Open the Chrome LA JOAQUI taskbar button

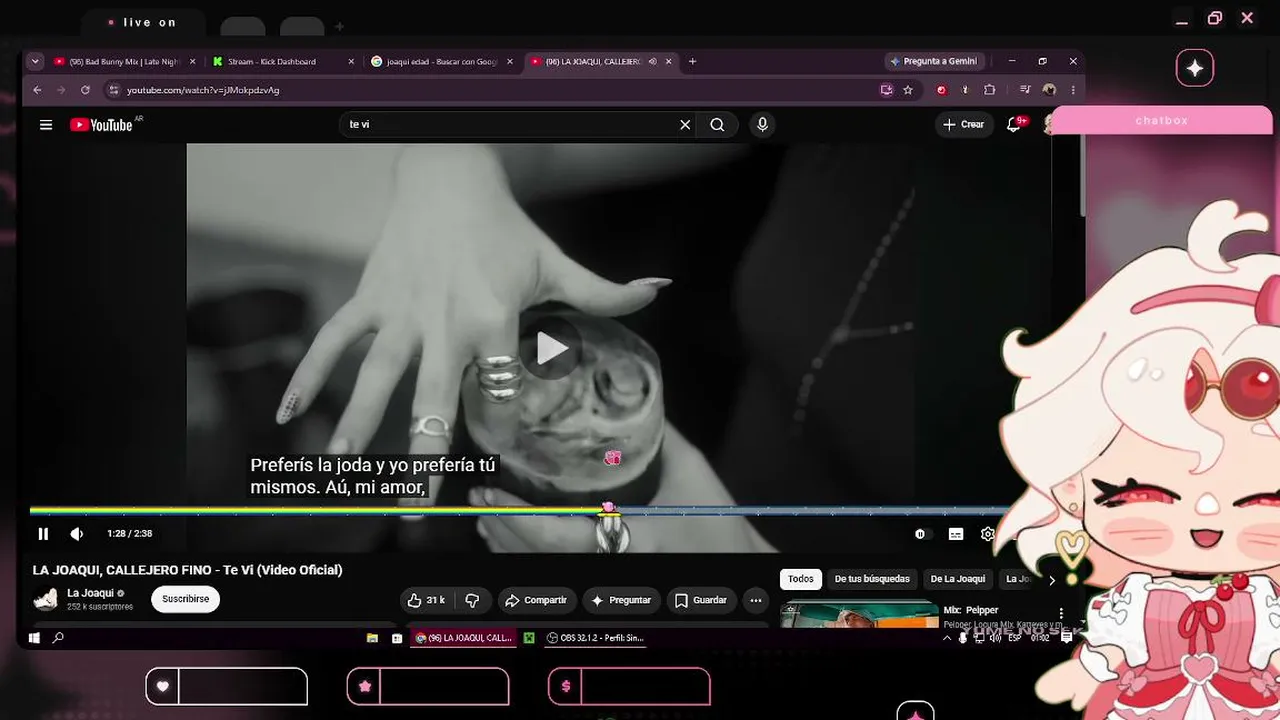click(x=463, y=638)
